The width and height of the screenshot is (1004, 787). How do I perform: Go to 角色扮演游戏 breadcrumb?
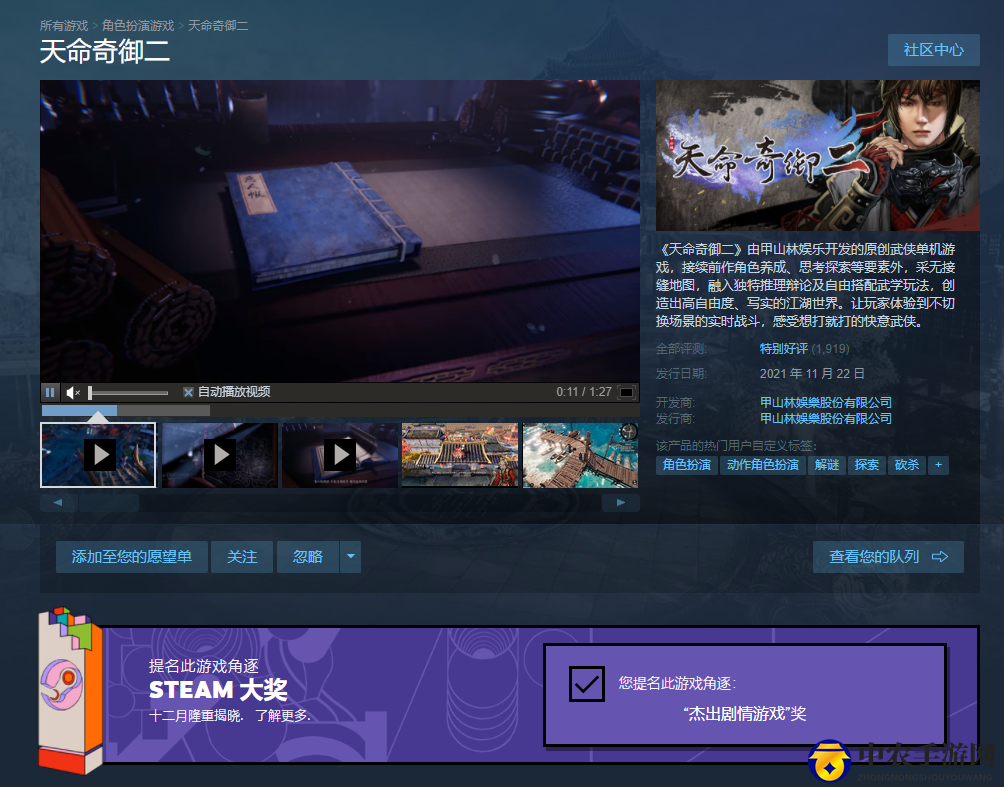tap(138, 26)
